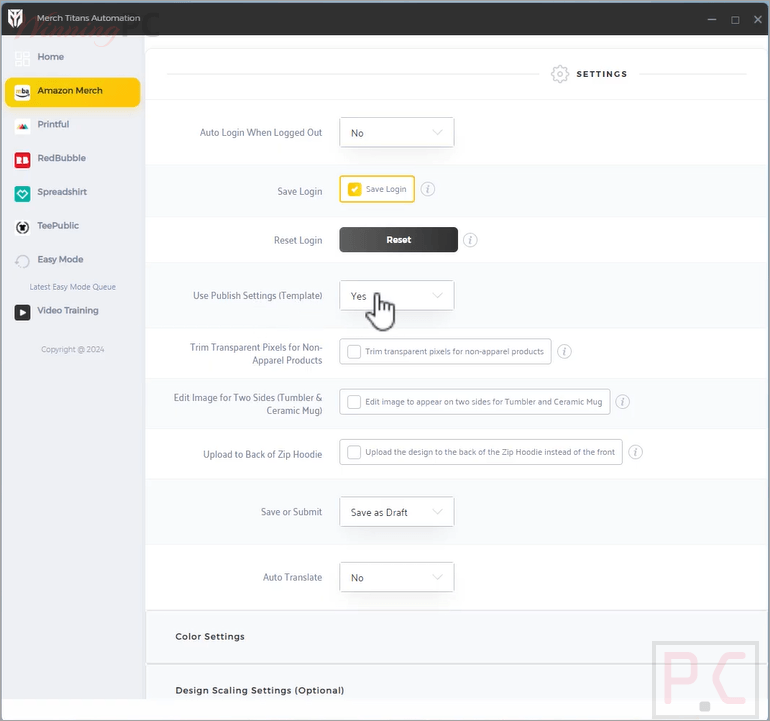Click the Save Login row label
This screenshot has width=770, height=721.
point(300,192)
